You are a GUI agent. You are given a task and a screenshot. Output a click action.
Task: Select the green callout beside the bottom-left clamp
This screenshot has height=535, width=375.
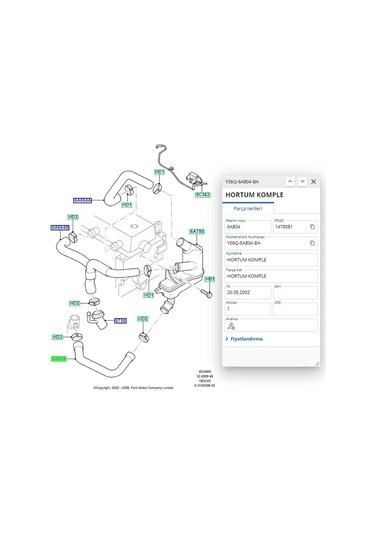point(57,337)
